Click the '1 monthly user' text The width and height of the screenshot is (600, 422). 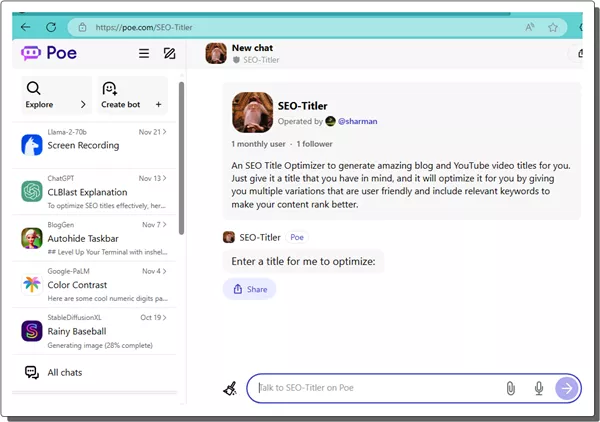258,144
